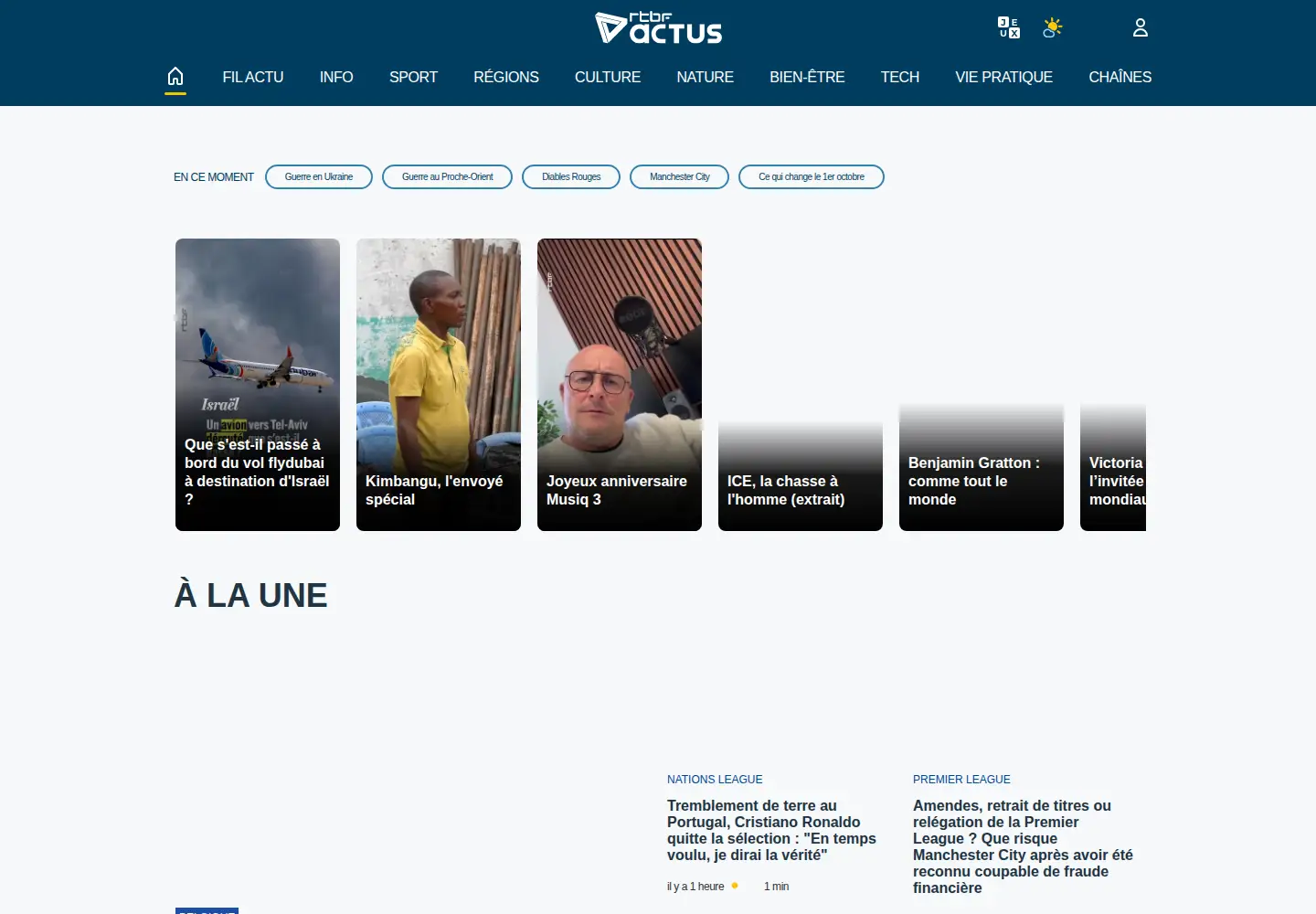Open the INFO section
Image resolution: width=1316 pixels, height=914 pixels.
[336, 78]
